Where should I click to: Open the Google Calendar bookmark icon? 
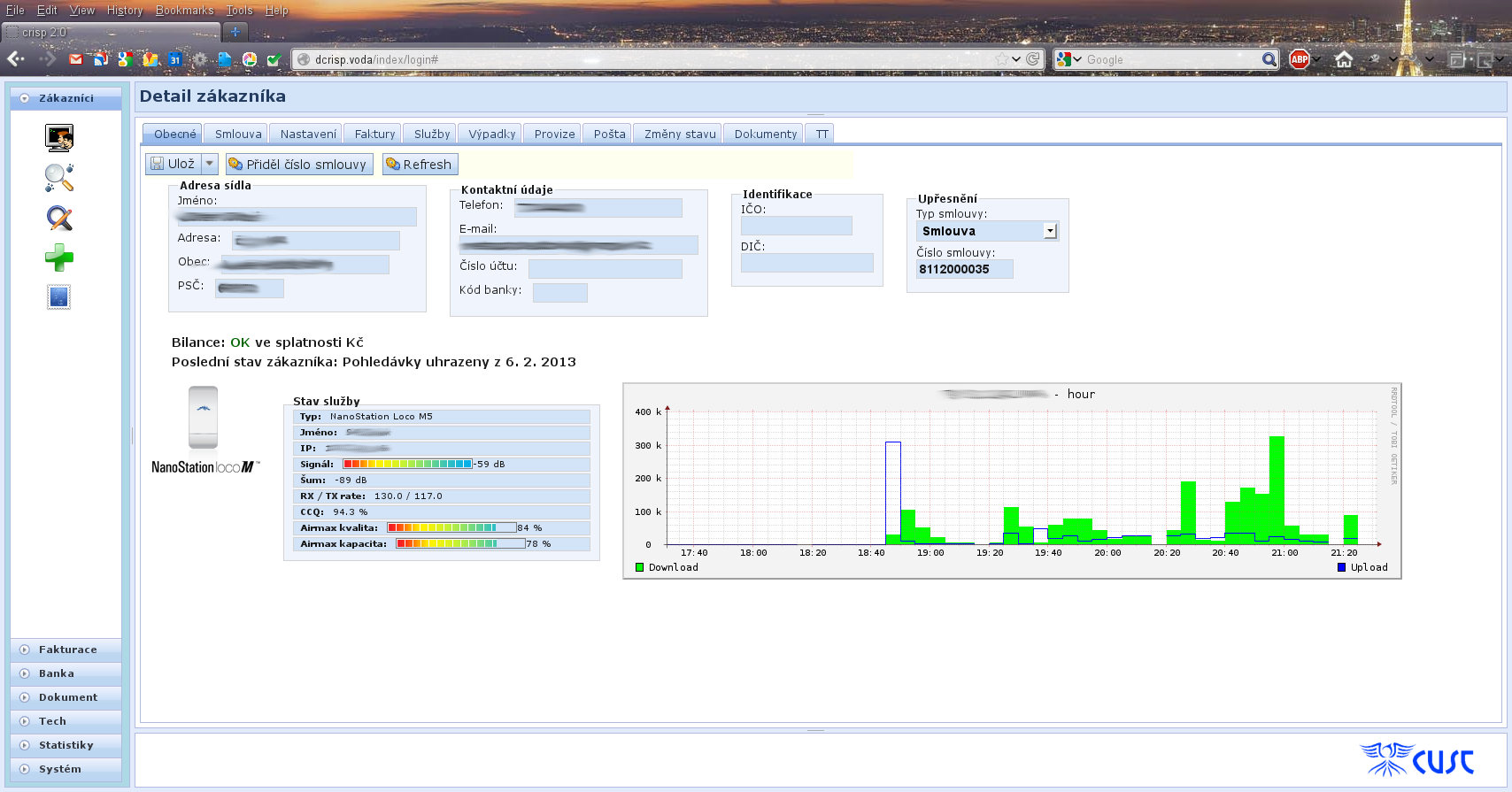pyautogui.click(x=174, y=59)
